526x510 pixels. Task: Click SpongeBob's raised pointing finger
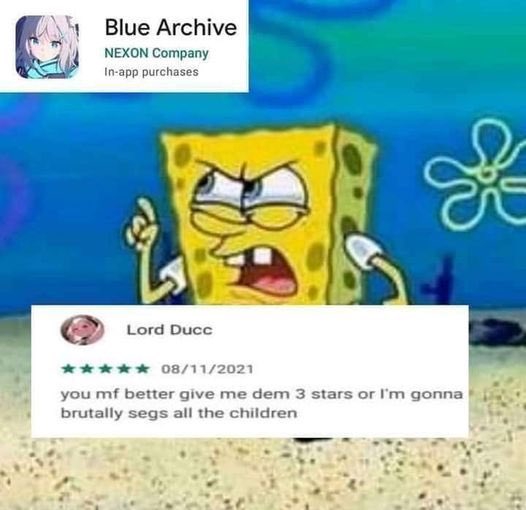click(144, 213)
